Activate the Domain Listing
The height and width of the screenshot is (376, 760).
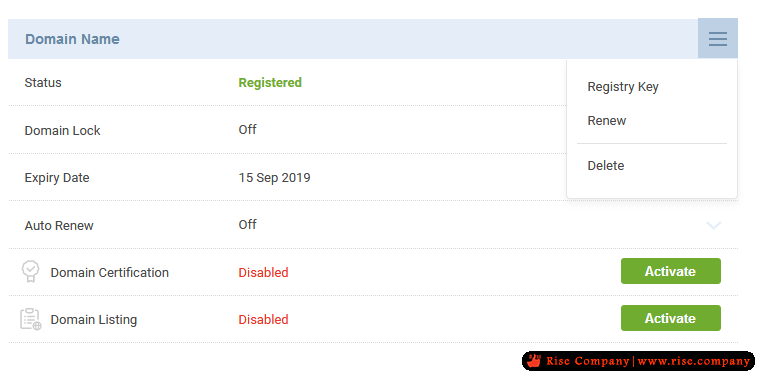670,318
